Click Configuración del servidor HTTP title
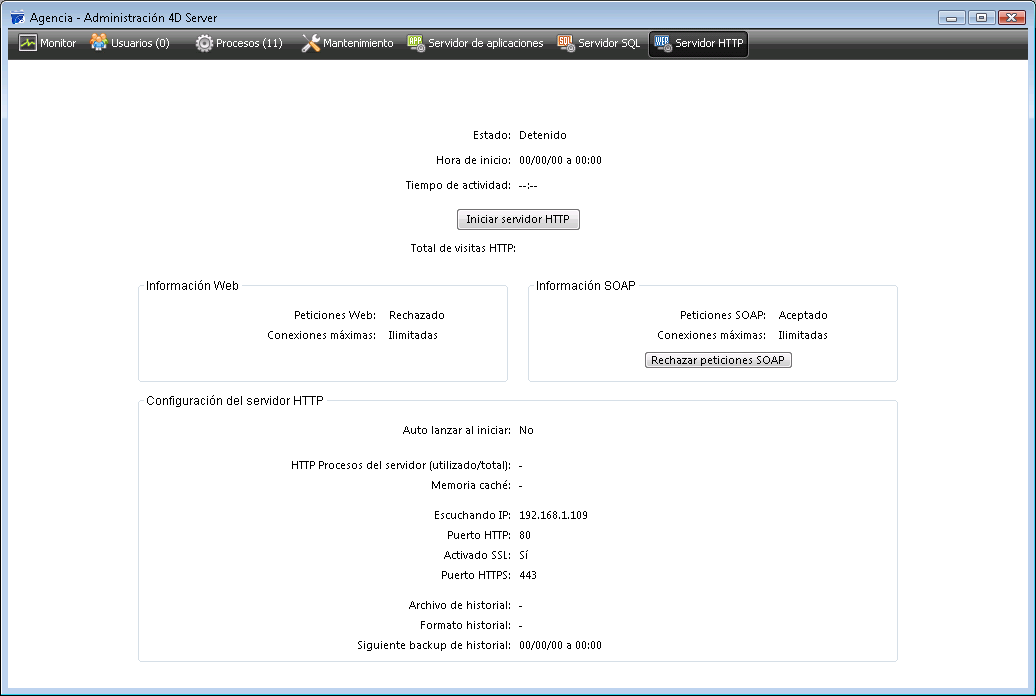The image size is (1036, 696). [235, 401]
